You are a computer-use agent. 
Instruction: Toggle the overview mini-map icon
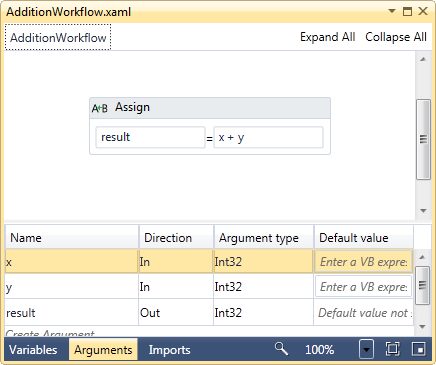tap(419, 349)
